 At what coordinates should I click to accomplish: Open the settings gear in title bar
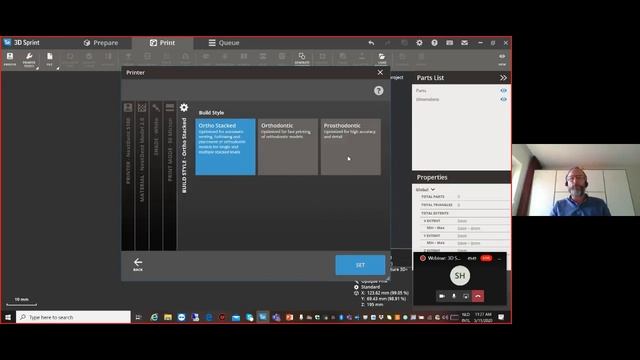[x=419, y=43]
